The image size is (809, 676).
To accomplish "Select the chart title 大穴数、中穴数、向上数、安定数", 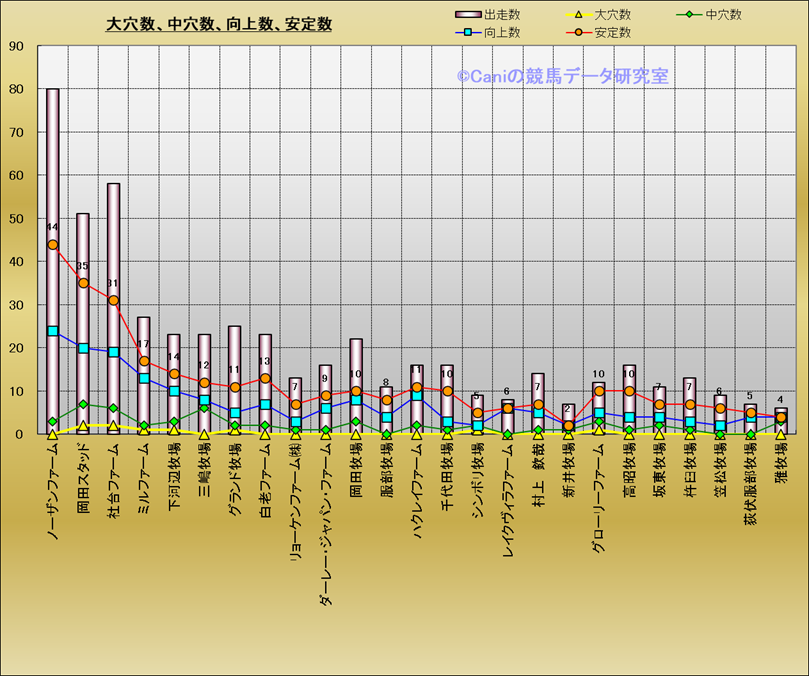I will [x=219, y=25].
